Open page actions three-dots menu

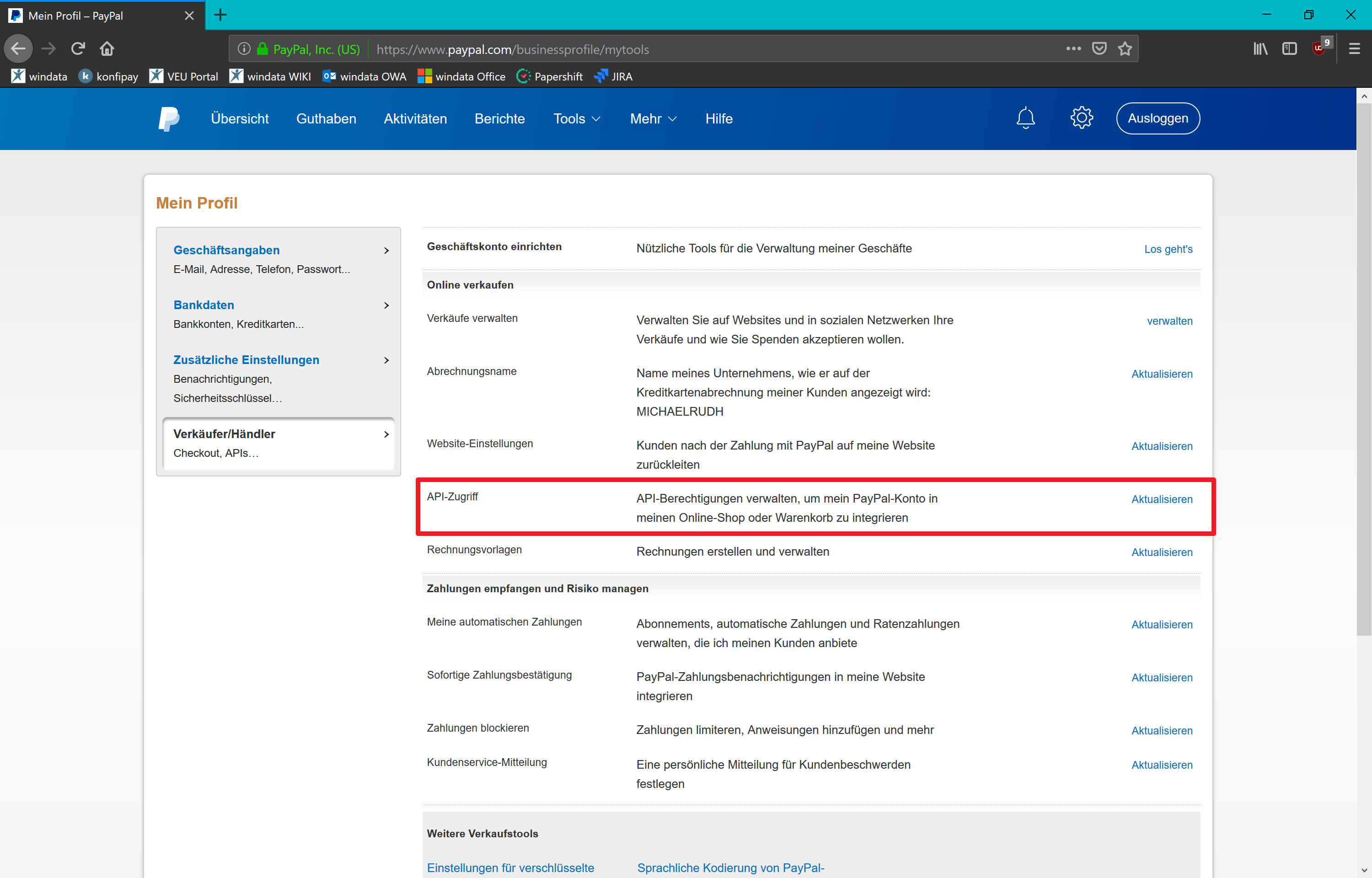pos(1073,48)
